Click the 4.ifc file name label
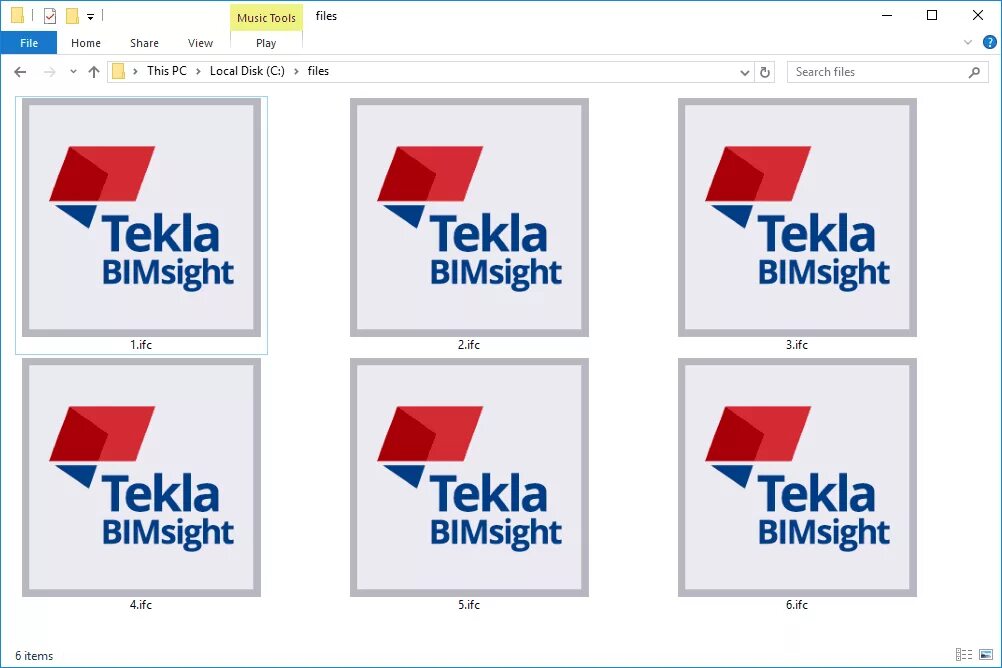 [x=141, y=605]
